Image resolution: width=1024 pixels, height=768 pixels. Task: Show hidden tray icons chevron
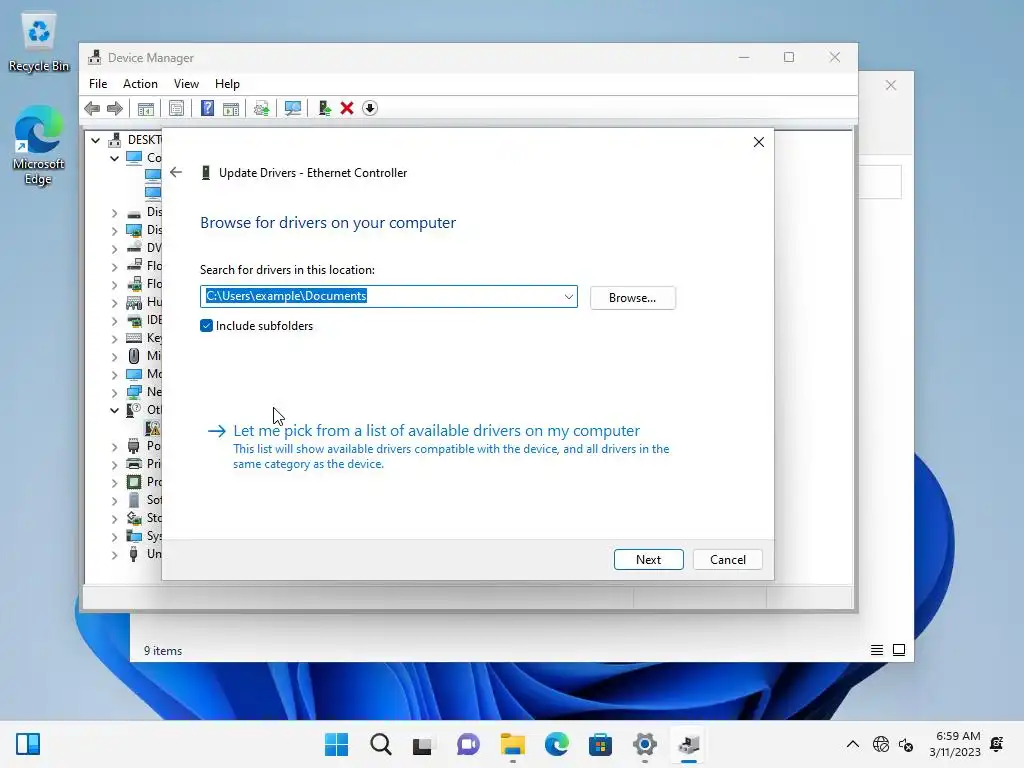[x=853, y=744]
